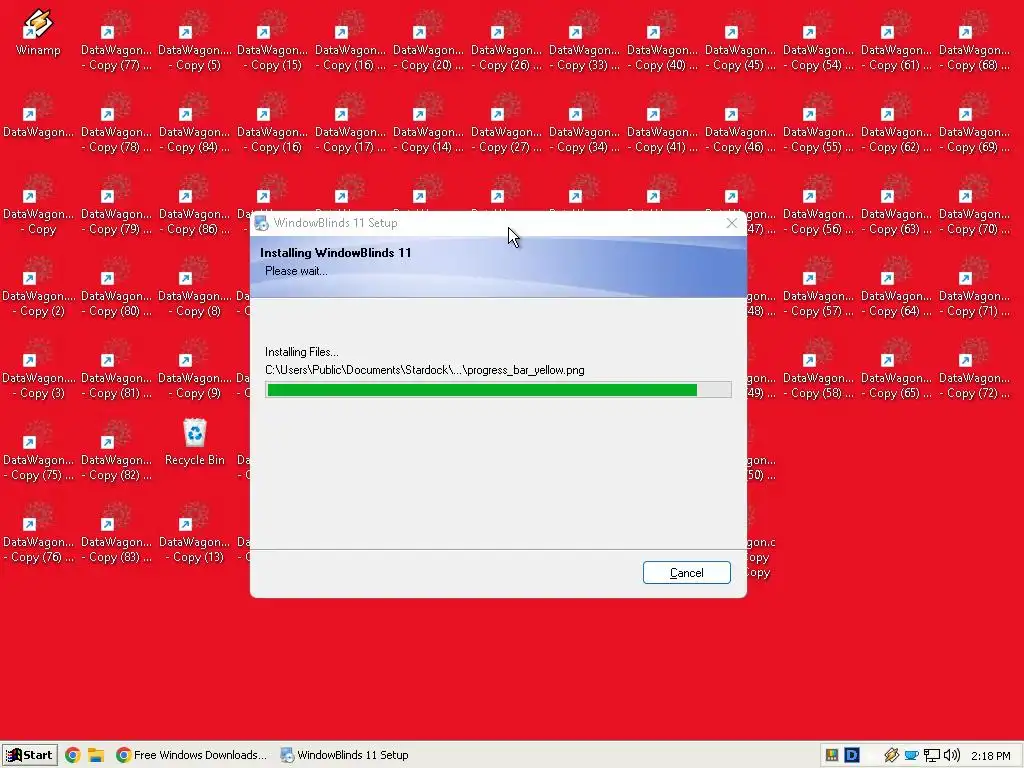This screenshot has height=768, width=1024.
Task: Select the DataWagon Copy (76) shortcut
Action: (x=38, y=534)
